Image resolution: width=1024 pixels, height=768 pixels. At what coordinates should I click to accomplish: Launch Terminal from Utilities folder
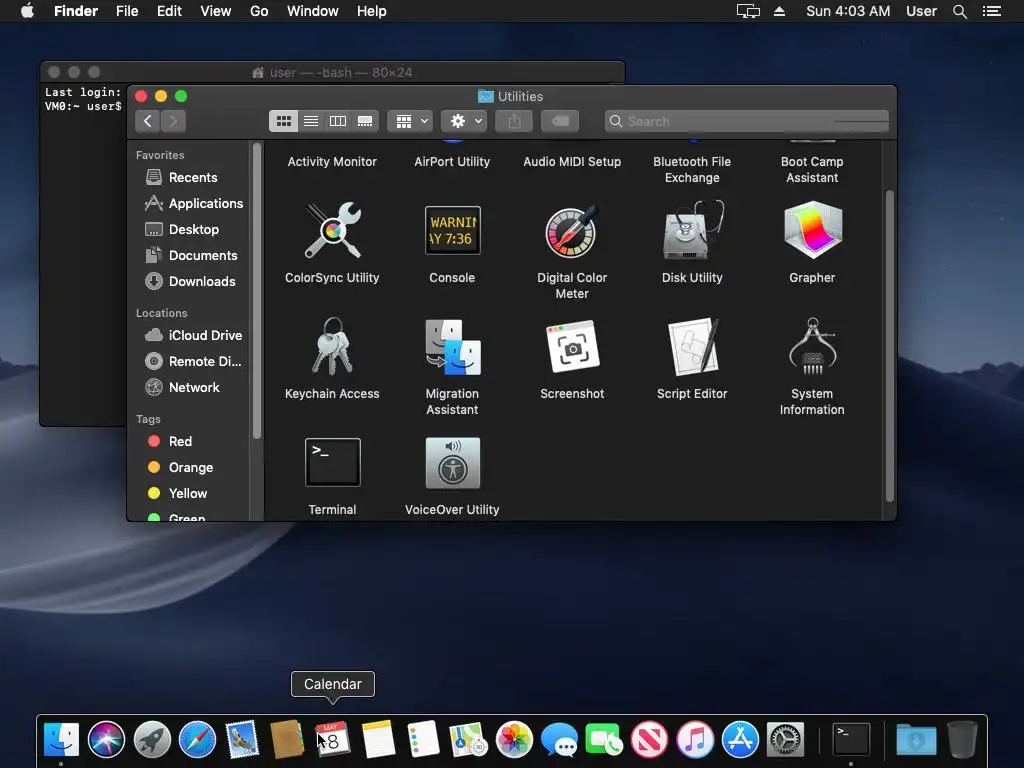click(332, 462)
